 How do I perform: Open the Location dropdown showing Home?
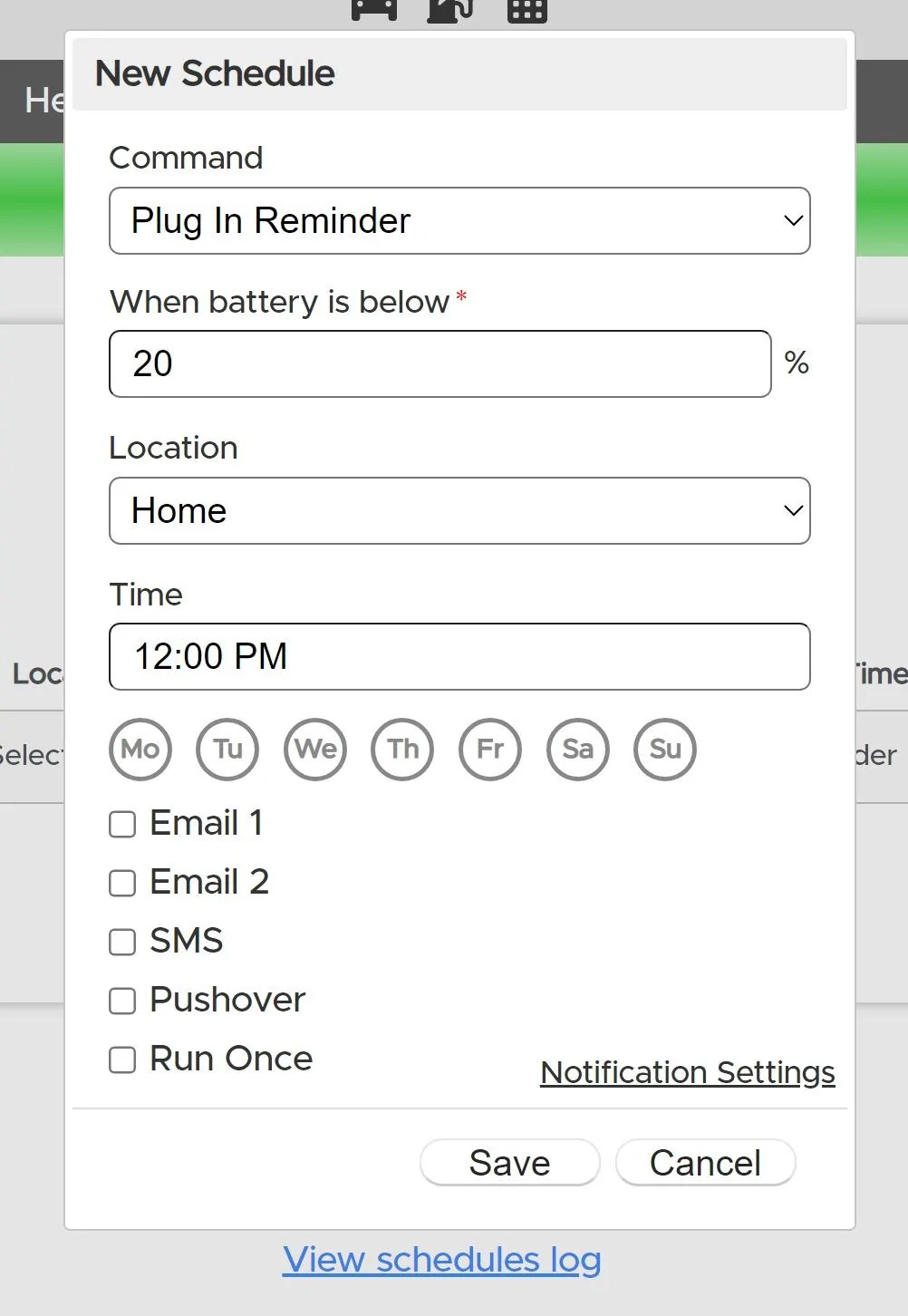[459, 510]
